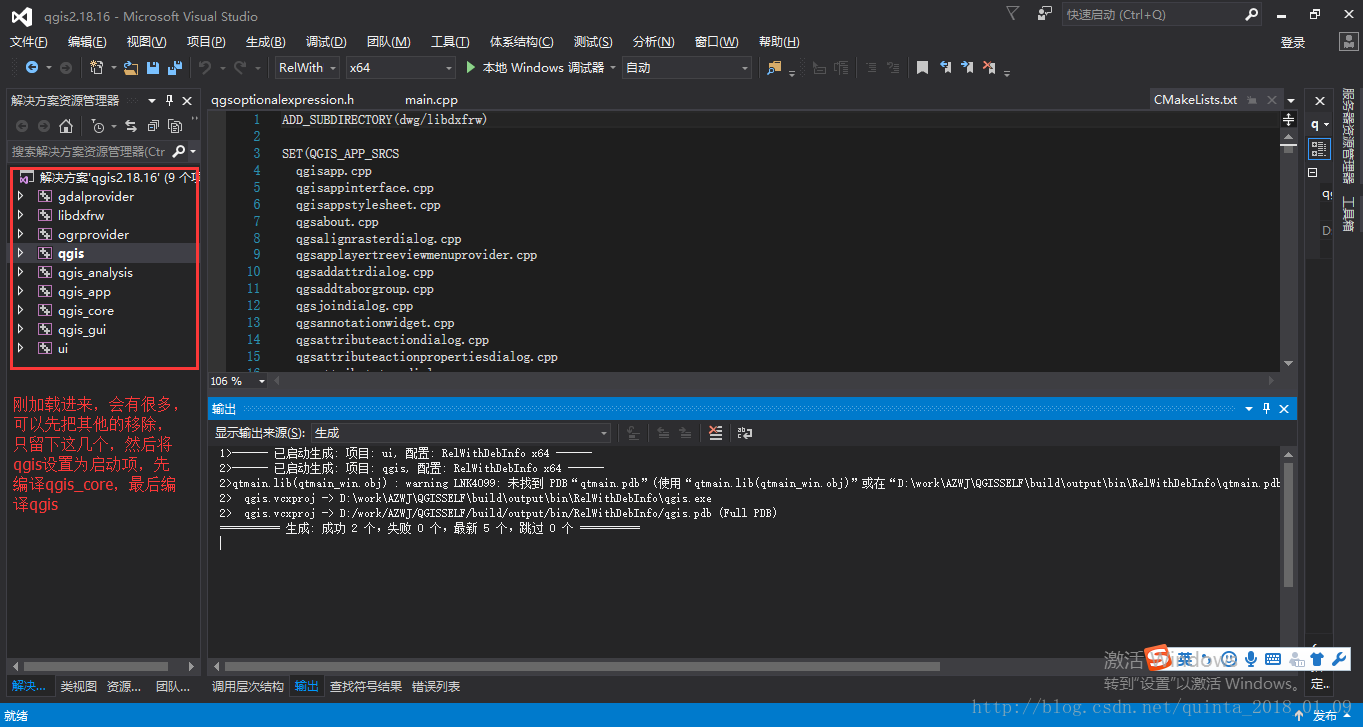
Task: Sync with active document in Solution Explorer
Action: coord(131,126)
